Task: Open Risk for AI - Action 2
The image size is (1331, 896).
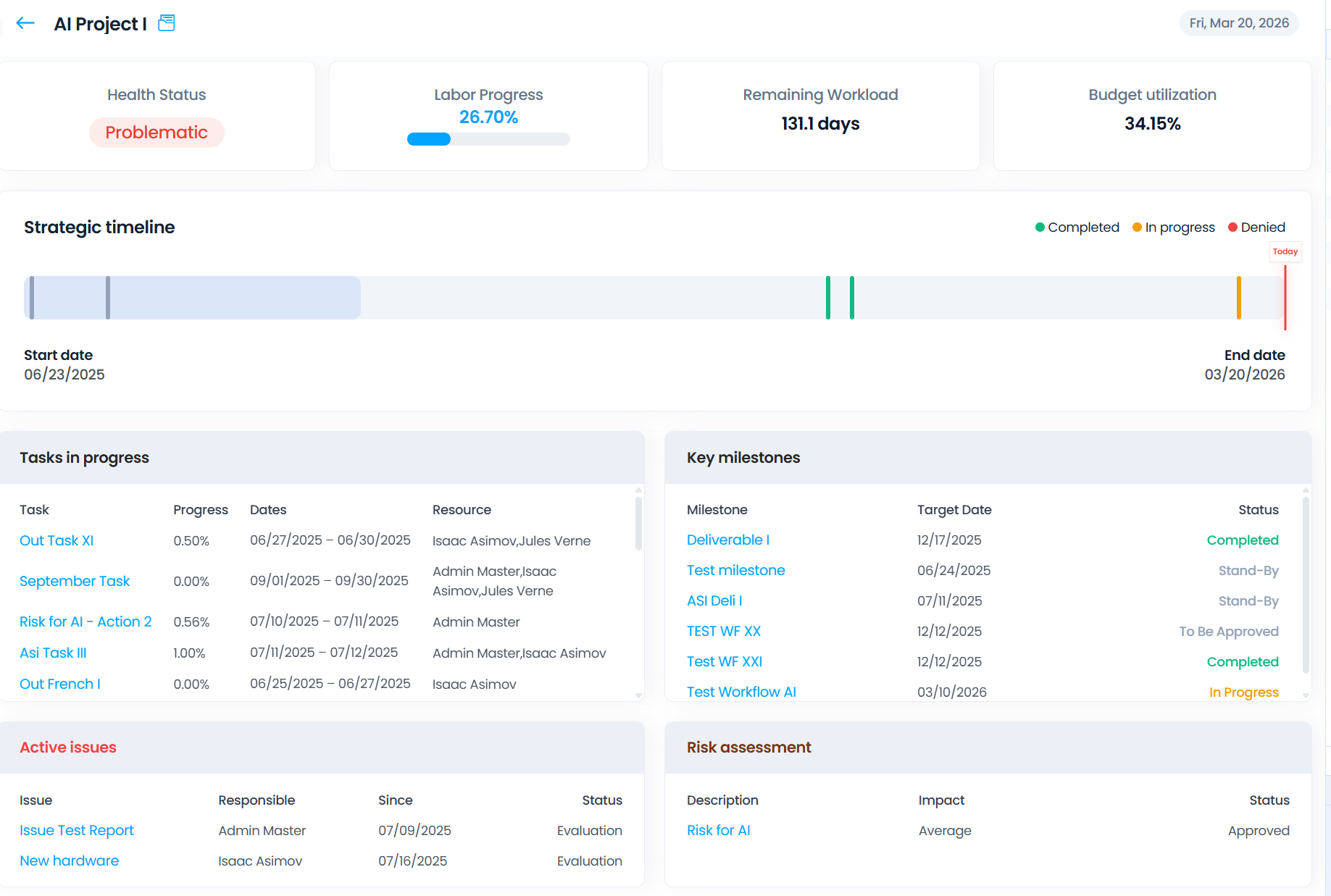Action: tap(85, 621)
